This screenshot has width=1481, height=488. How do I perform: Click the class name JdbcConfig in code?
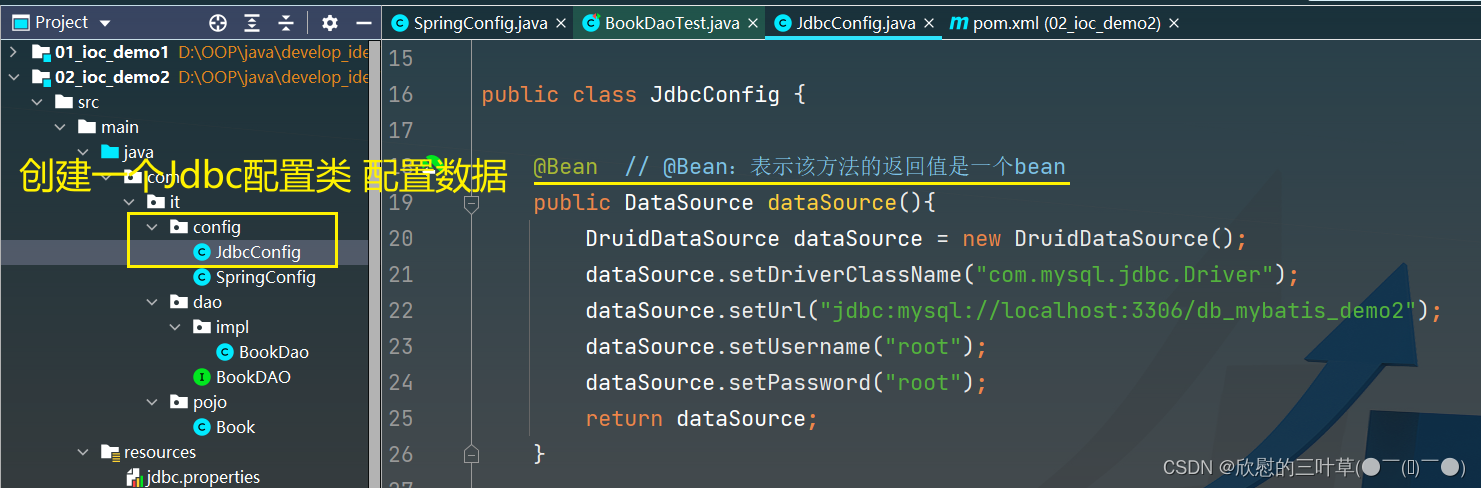pos(715,95)
